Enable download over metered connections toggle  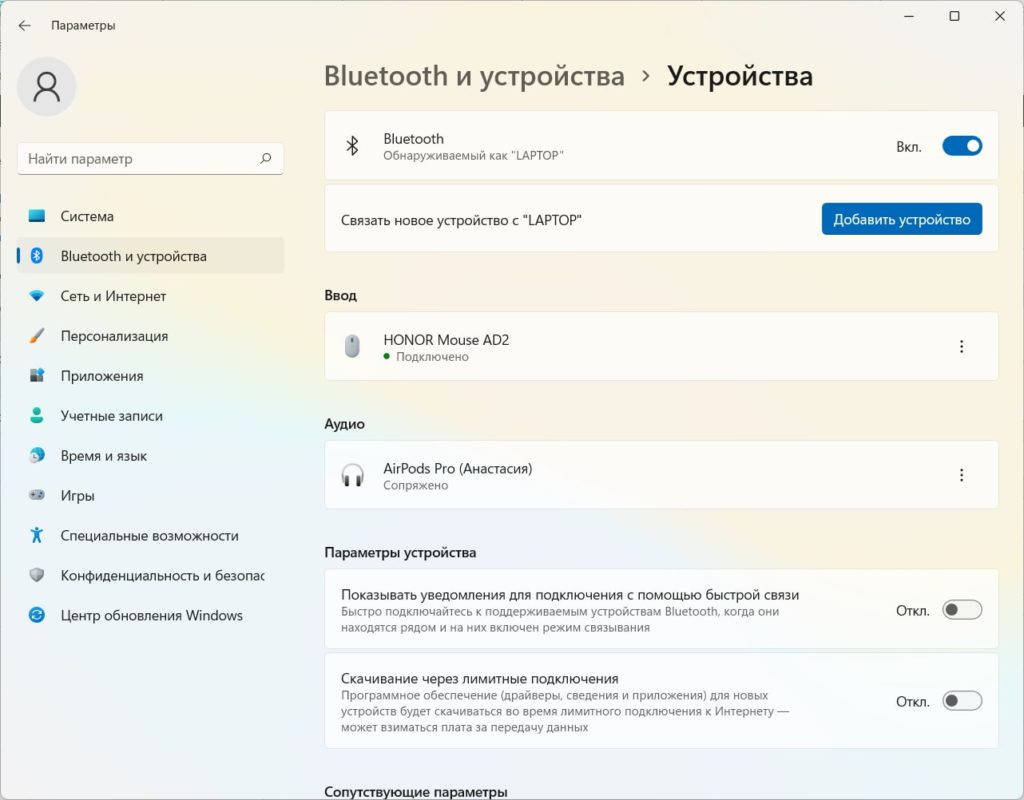tap(962, 701)
